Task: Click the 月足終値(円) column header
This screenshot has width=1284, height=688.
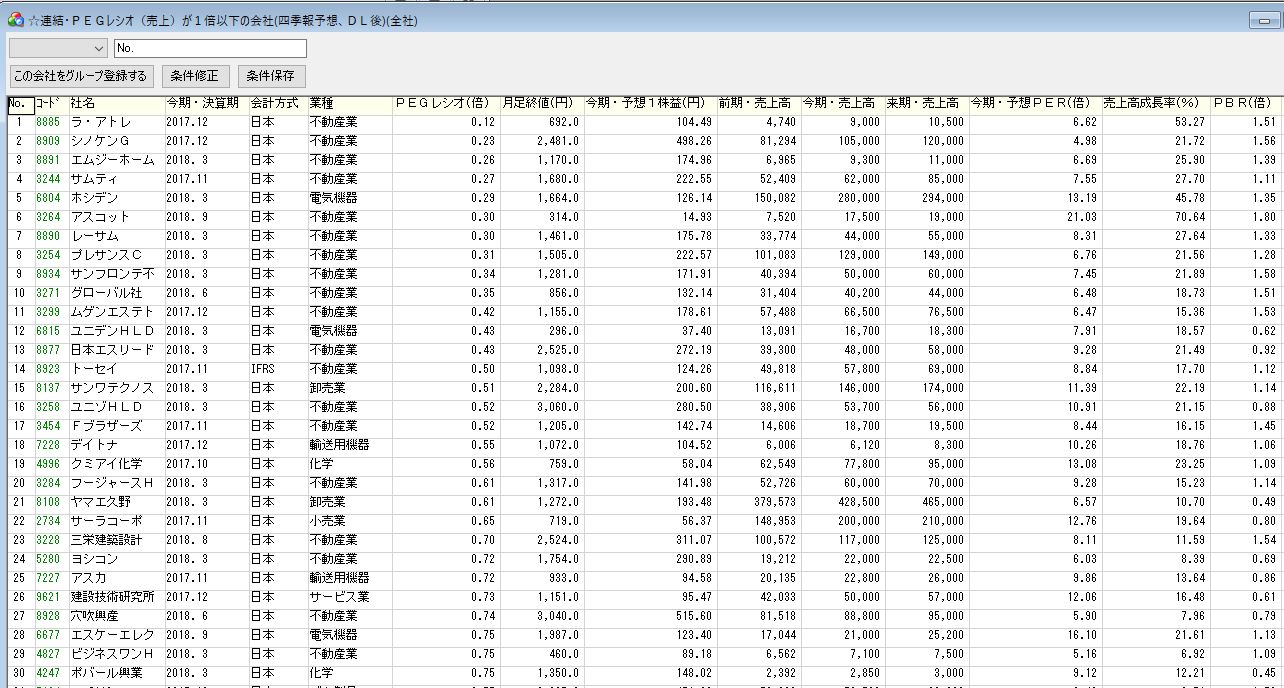Action: [540, 104]
